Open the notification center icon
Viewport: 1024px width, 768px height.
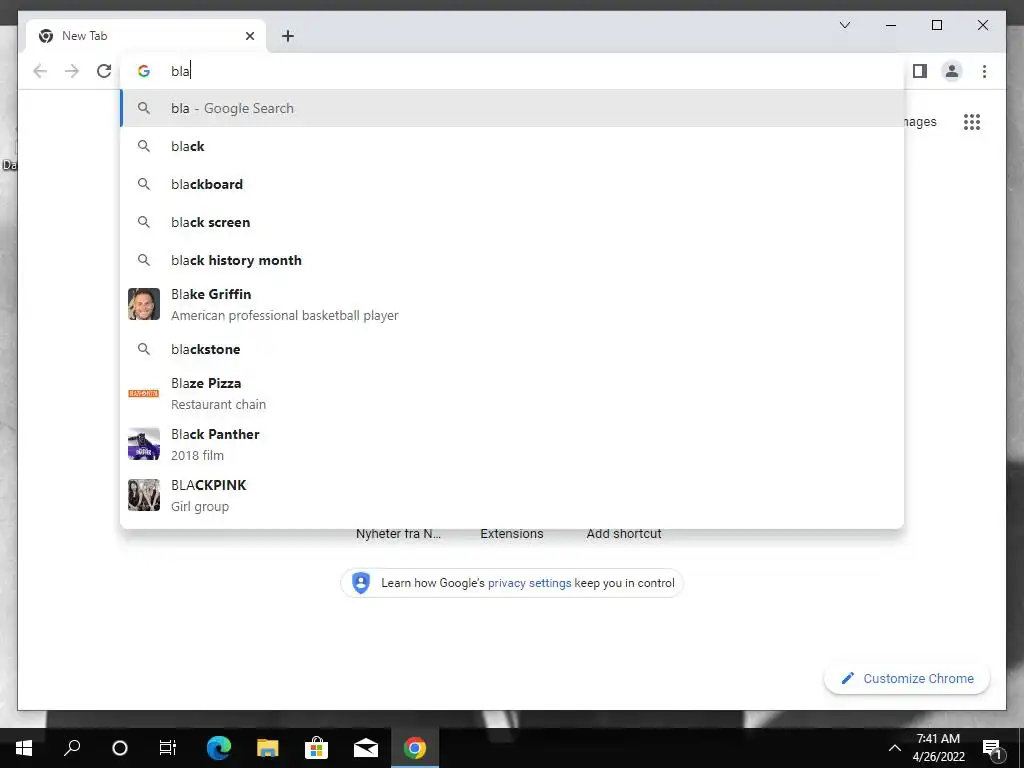tap(993, 748)
